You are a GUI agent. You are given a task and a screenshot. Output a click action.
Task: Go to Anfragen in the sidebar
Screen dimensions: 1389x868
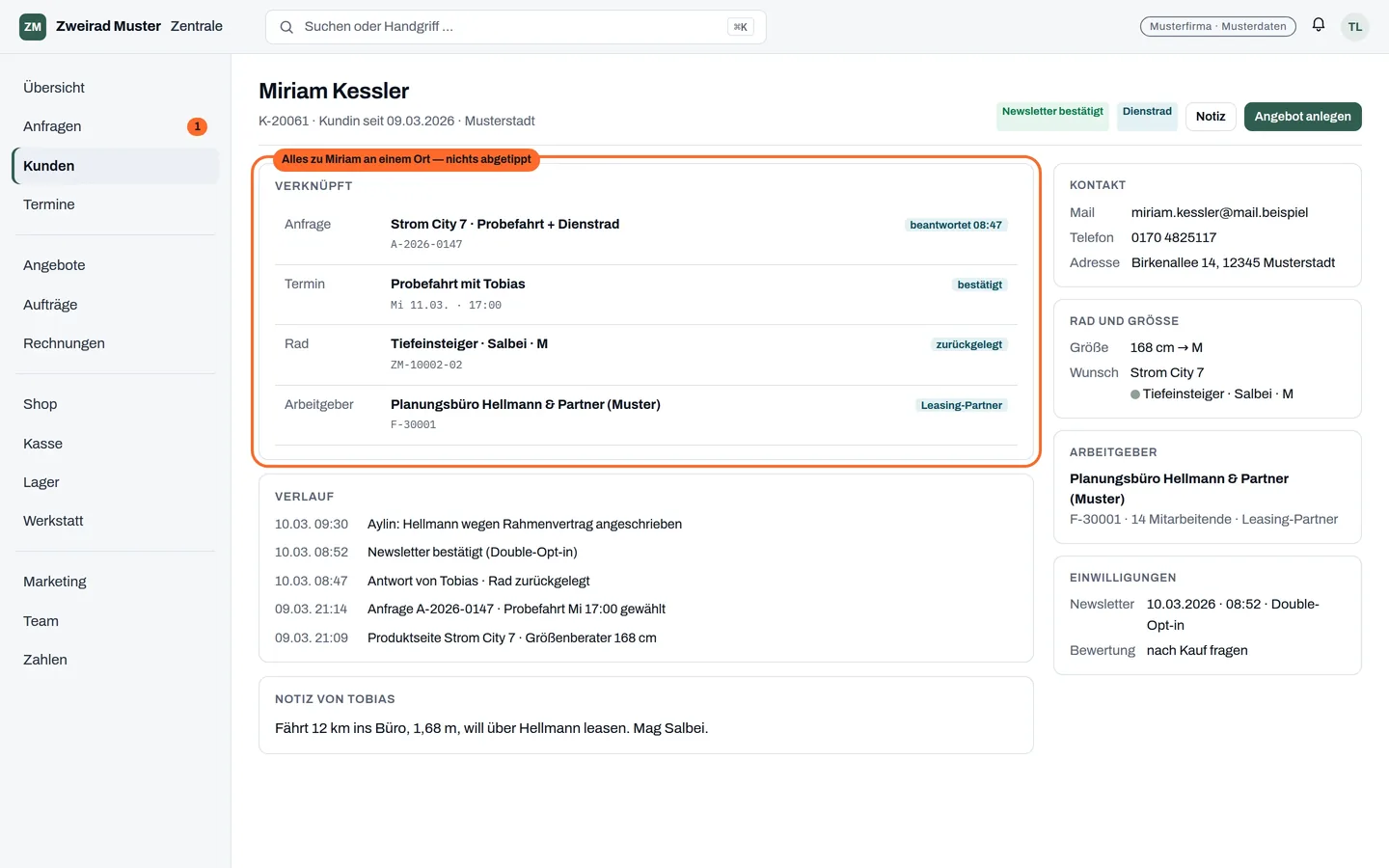click(x=116, y=126)
